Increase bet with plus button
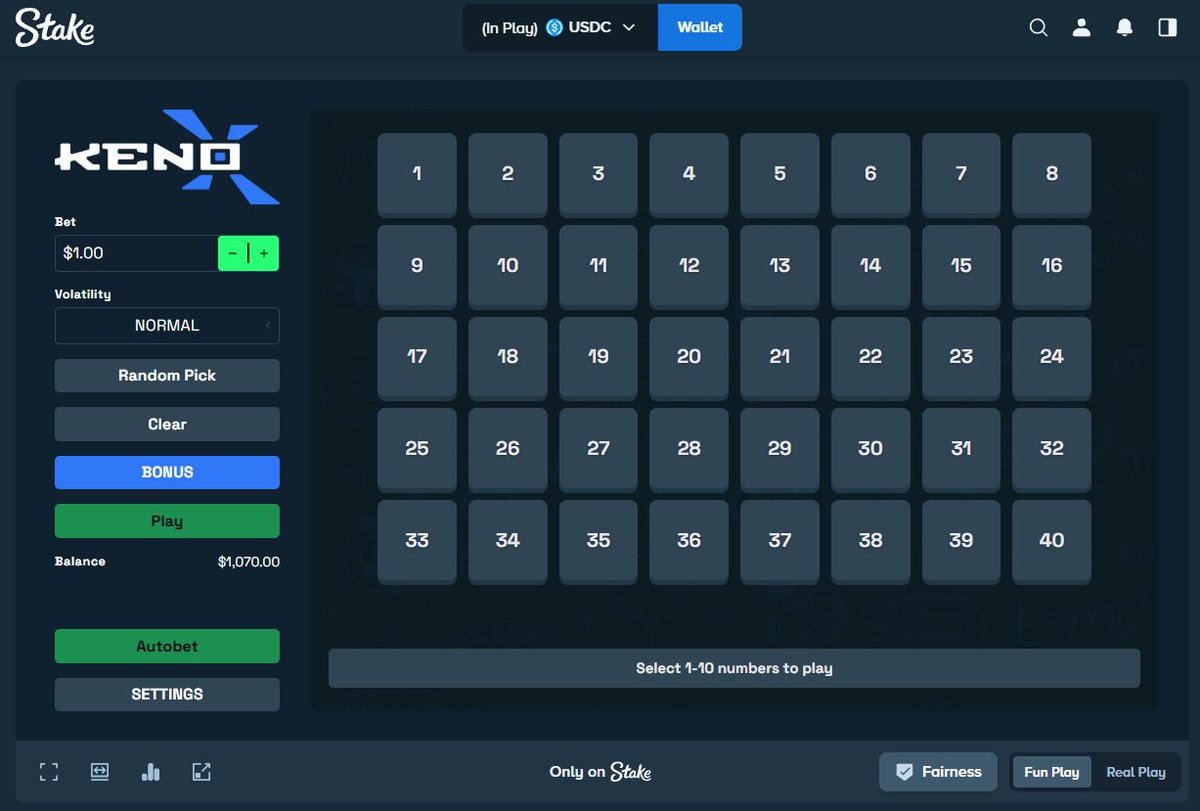1200x811 pixels. 264,253
